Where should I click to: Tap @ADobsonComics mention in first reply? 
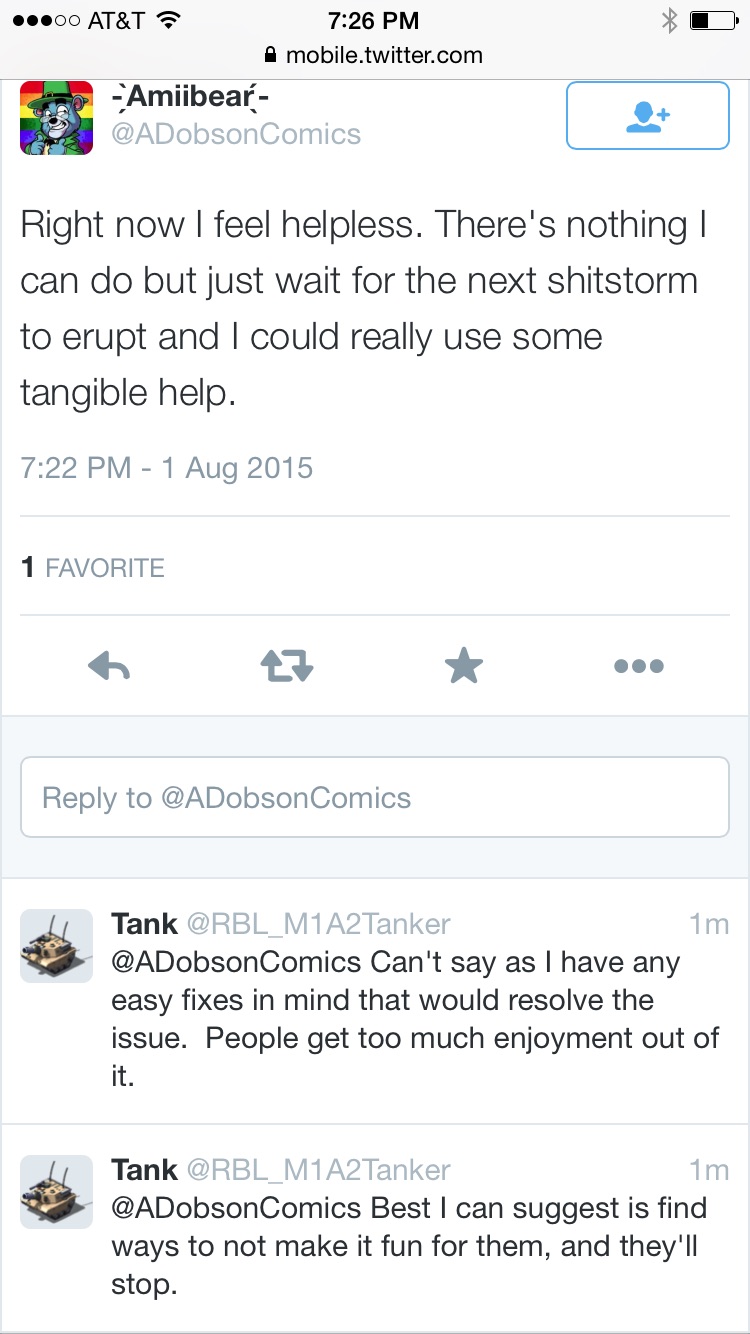pos(236,962)
